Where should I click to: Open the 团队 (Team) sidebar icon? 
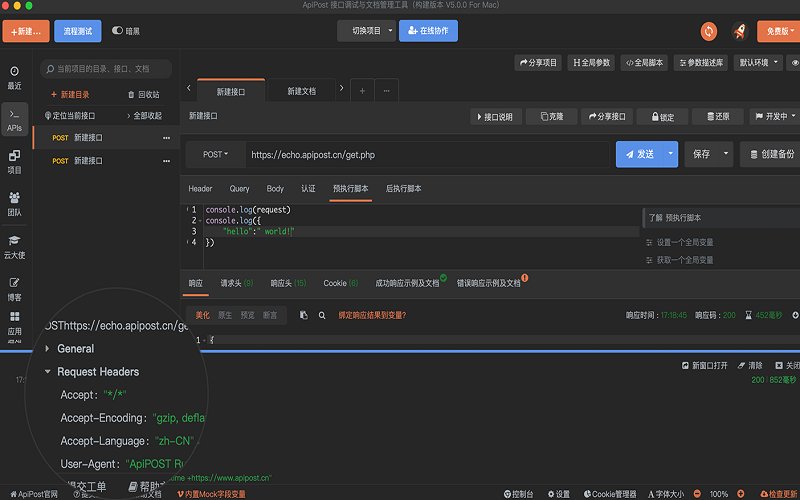[x=14, y=204]
